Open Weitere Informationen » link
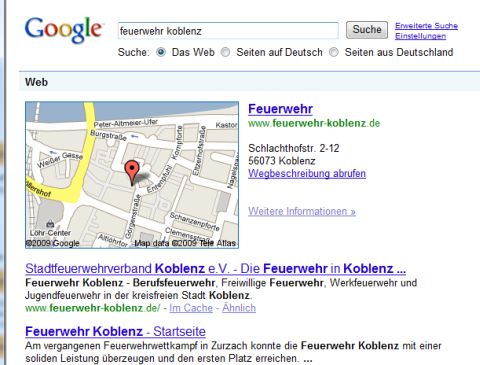Viewport: 480px width, 365px height. point(302,211)
